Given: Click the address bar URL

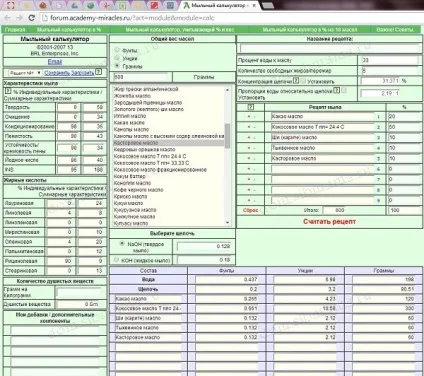Looking at the screenshot, I should 132,18.
